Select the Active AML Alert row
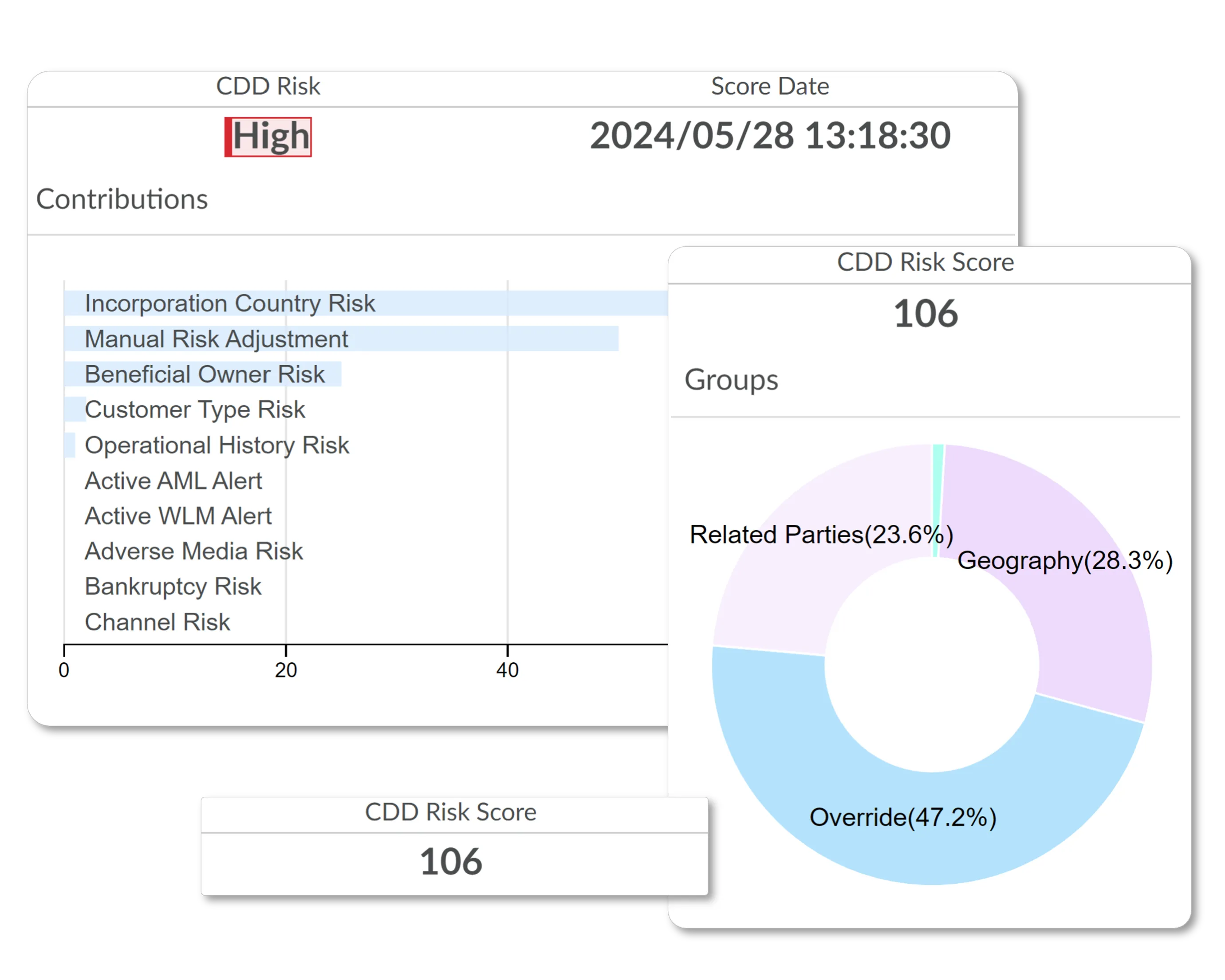 coord(173,480)
